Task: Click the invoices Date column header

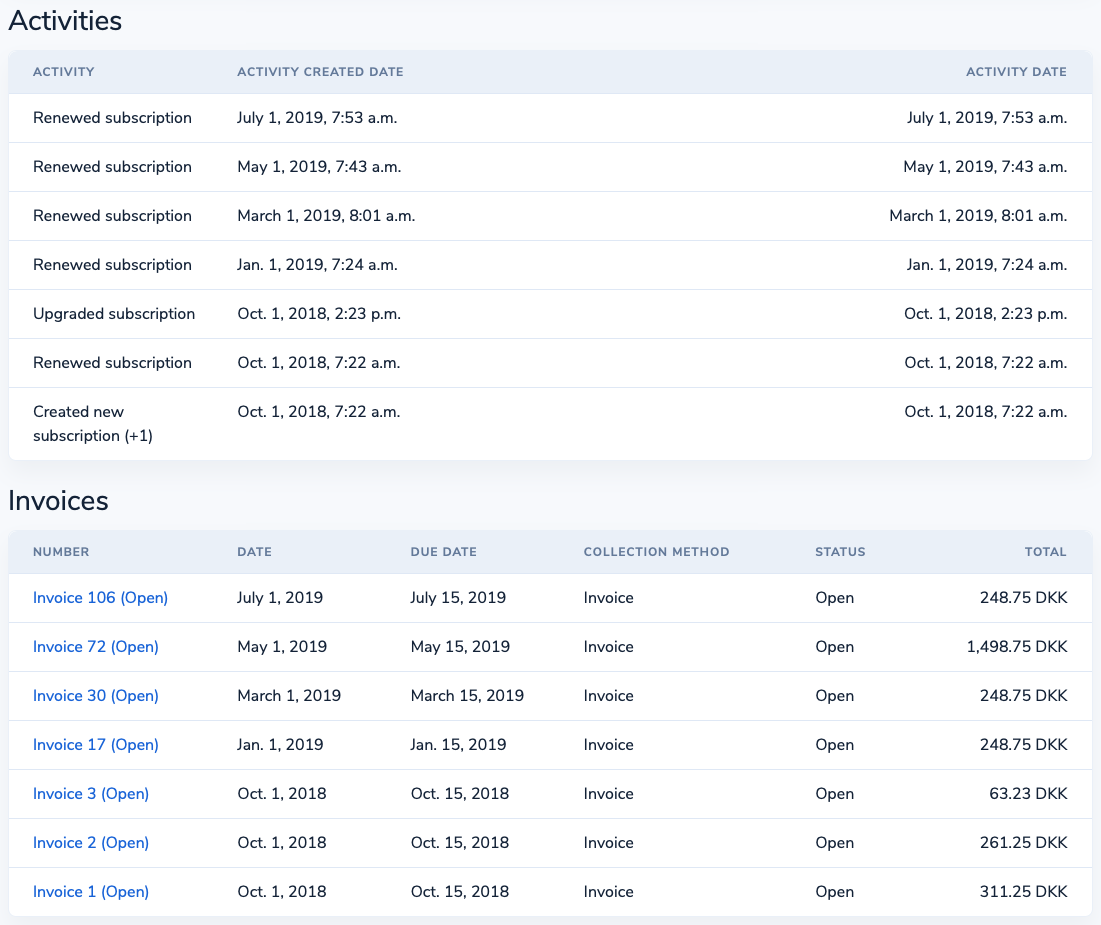Action: [x=254, y=552]
